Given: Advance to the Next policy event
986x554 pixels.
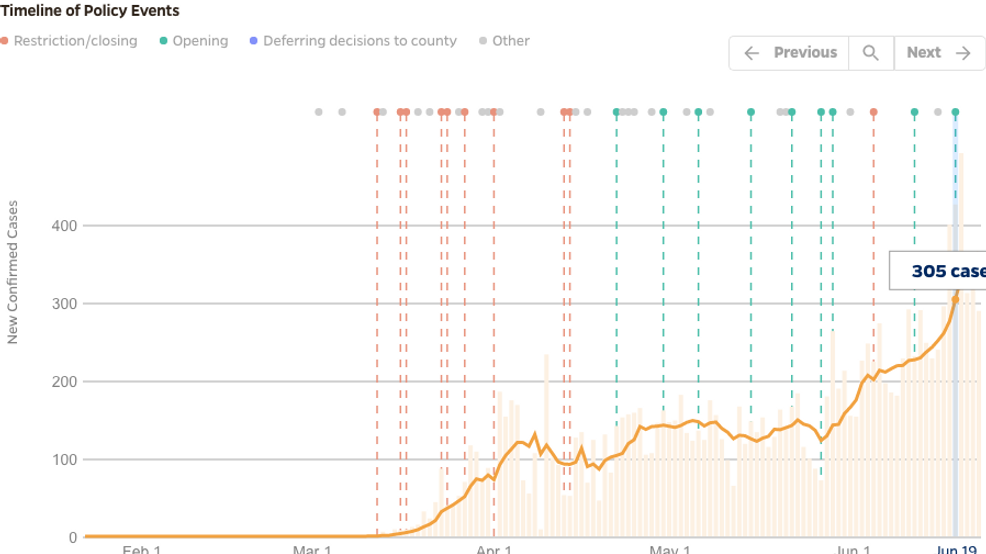Looking at the screenshot, I should (939, 53).
